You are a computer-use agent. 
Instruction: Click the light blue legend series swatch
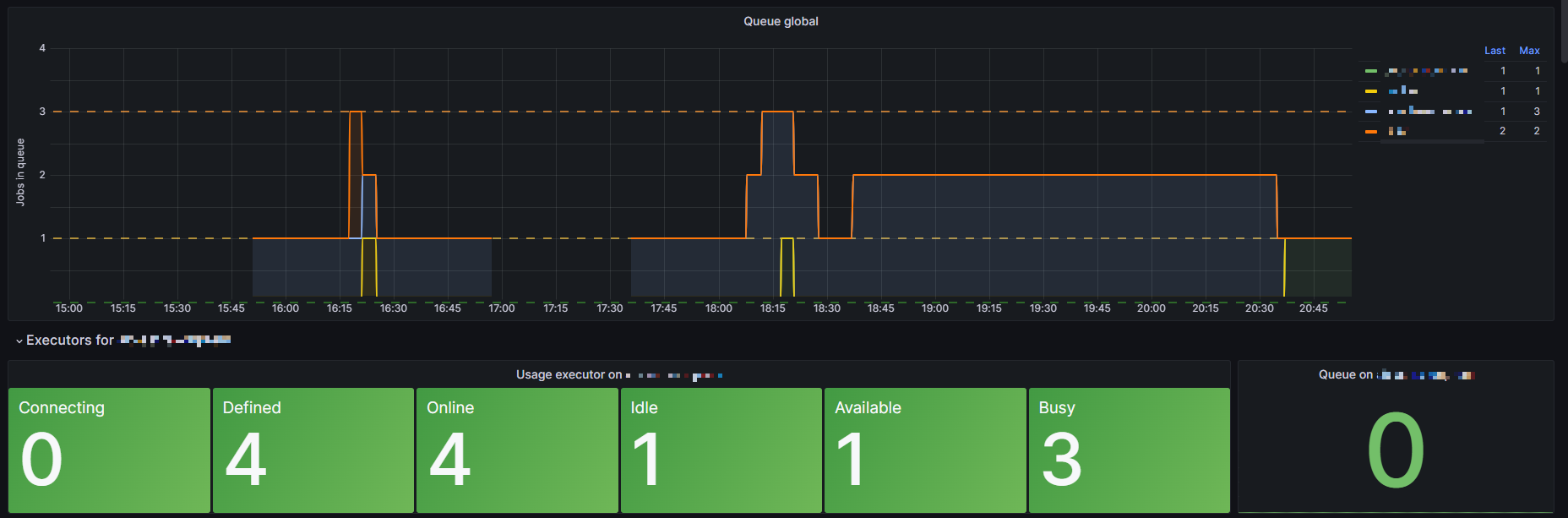point(1371,112)
